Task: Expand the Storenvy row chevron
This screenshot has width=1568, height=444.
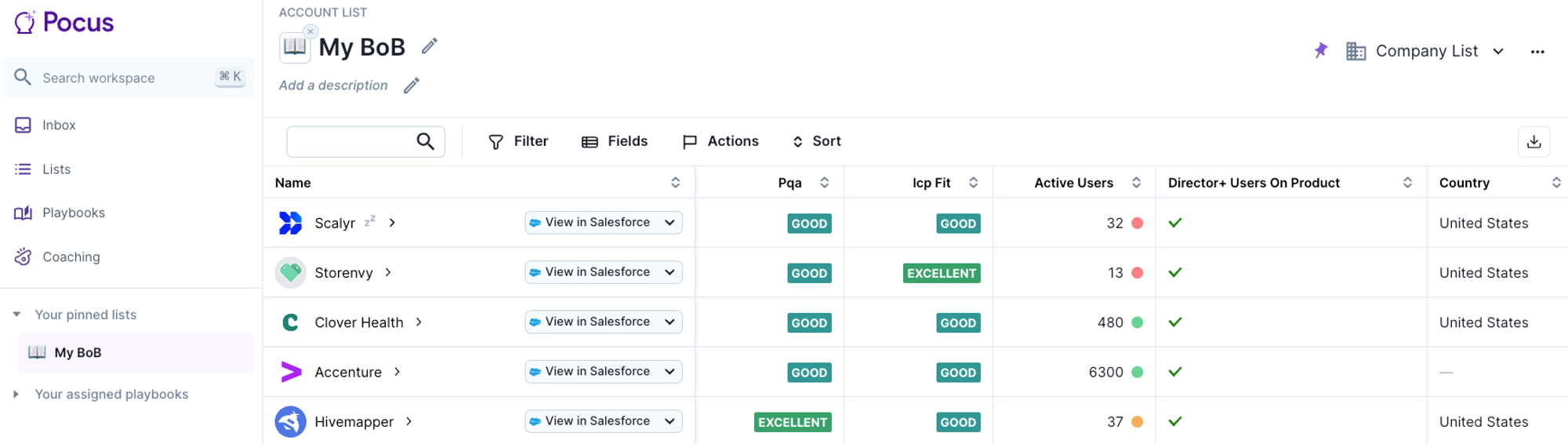Action: click(388, 272)
